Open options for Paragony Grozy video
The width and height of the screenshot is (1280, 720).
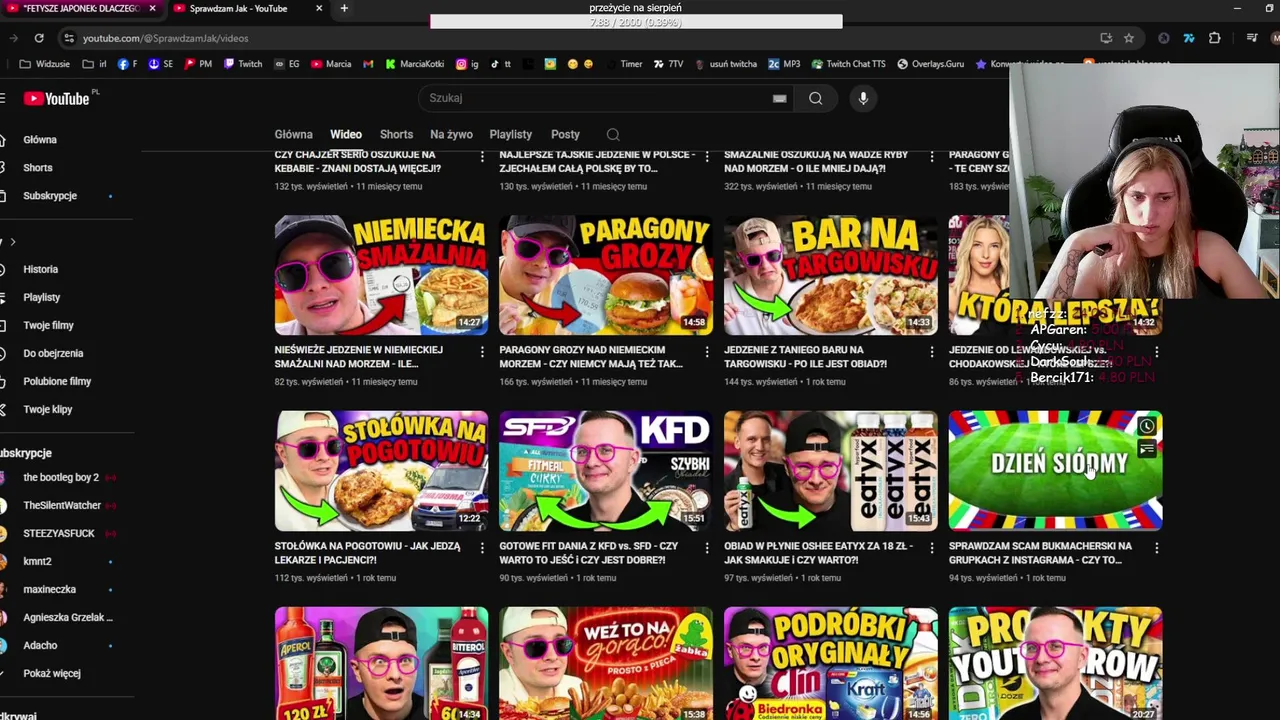(x=707, y=352)
